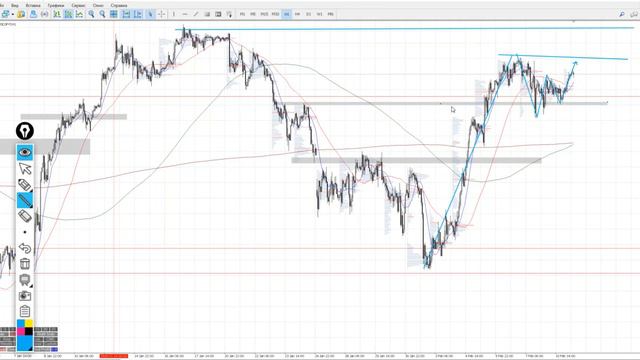Pick the magenta color swatch
Image resolution: width=640 pixels, height=360 pixels.
point(20,332)
